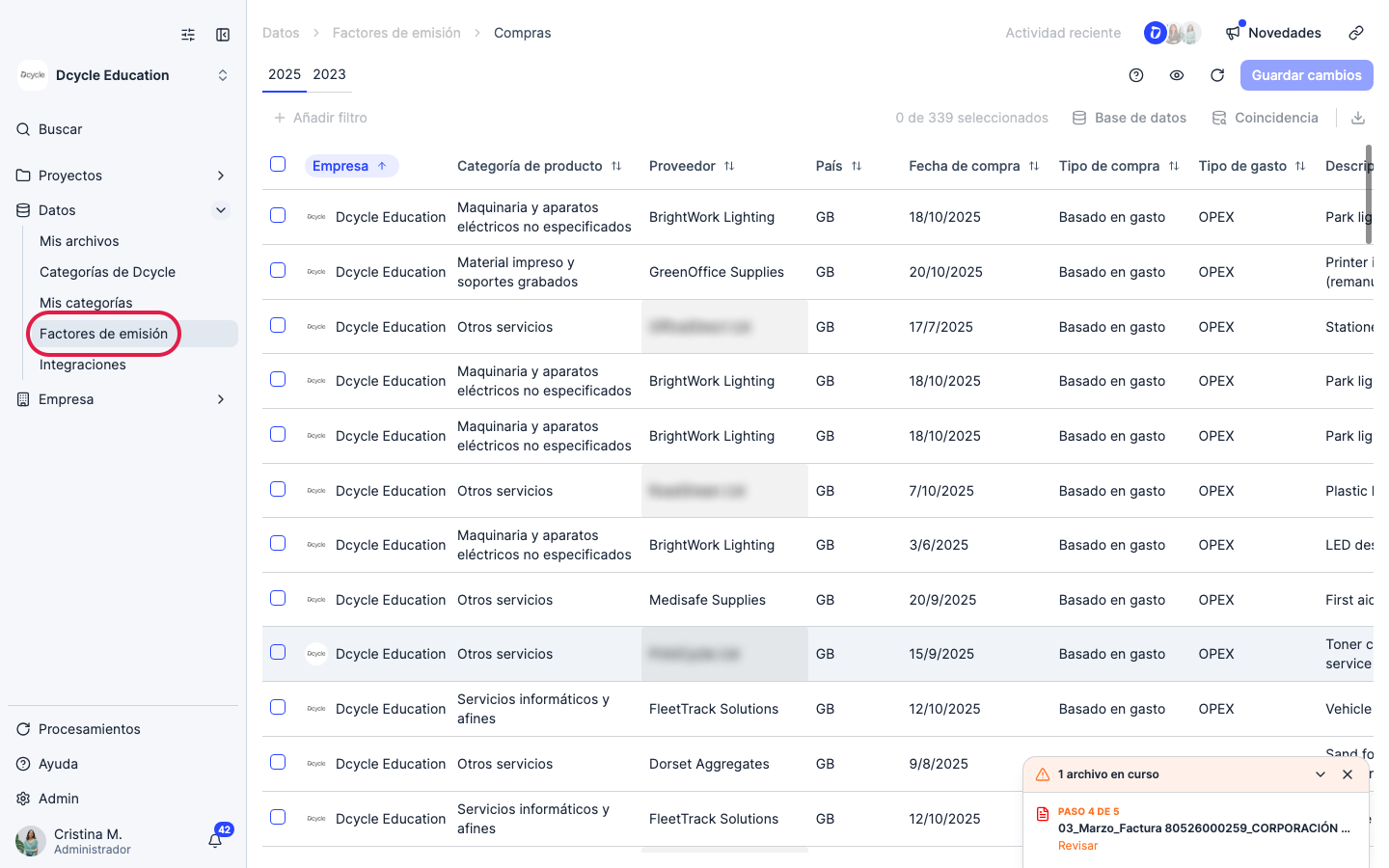The width and height of the screenshot is (1389, 868).
Task: Open Coincidencia view
Action: 1266,118
